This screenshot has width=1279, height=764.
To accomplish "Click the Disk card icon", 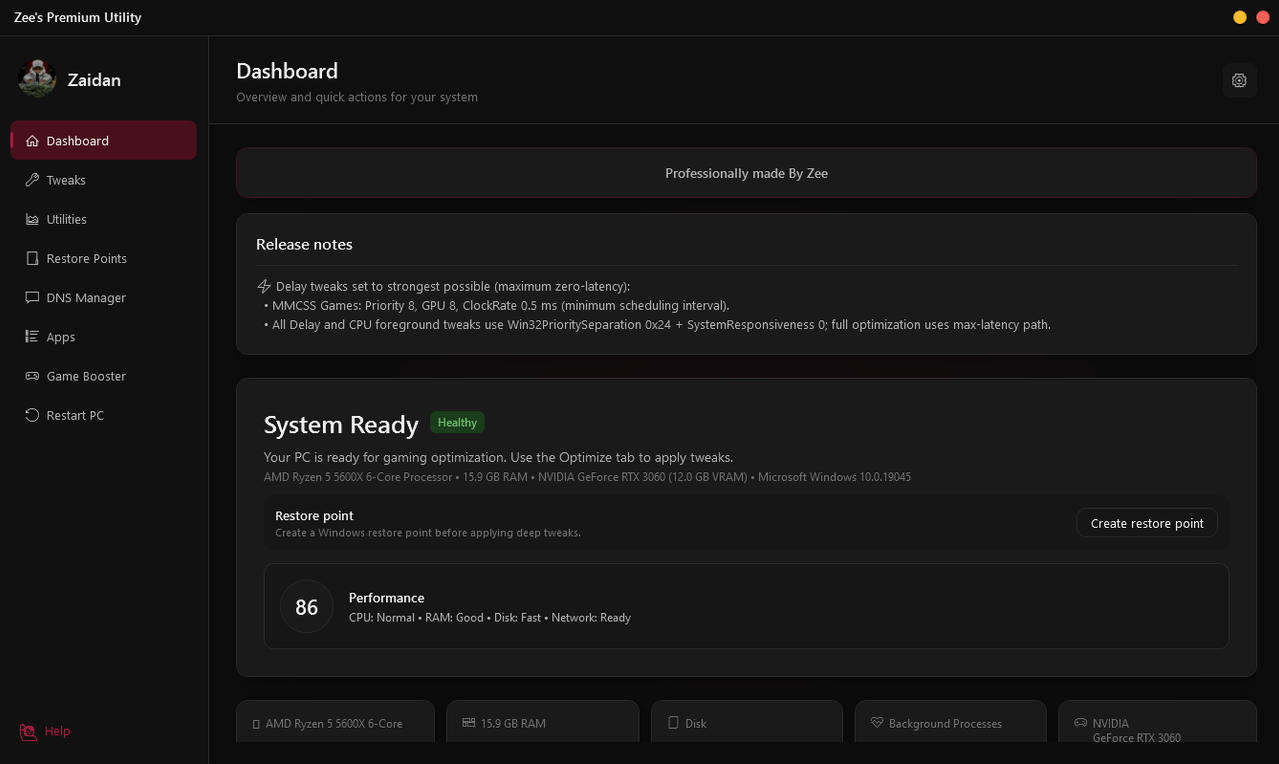I will [673, 723].
